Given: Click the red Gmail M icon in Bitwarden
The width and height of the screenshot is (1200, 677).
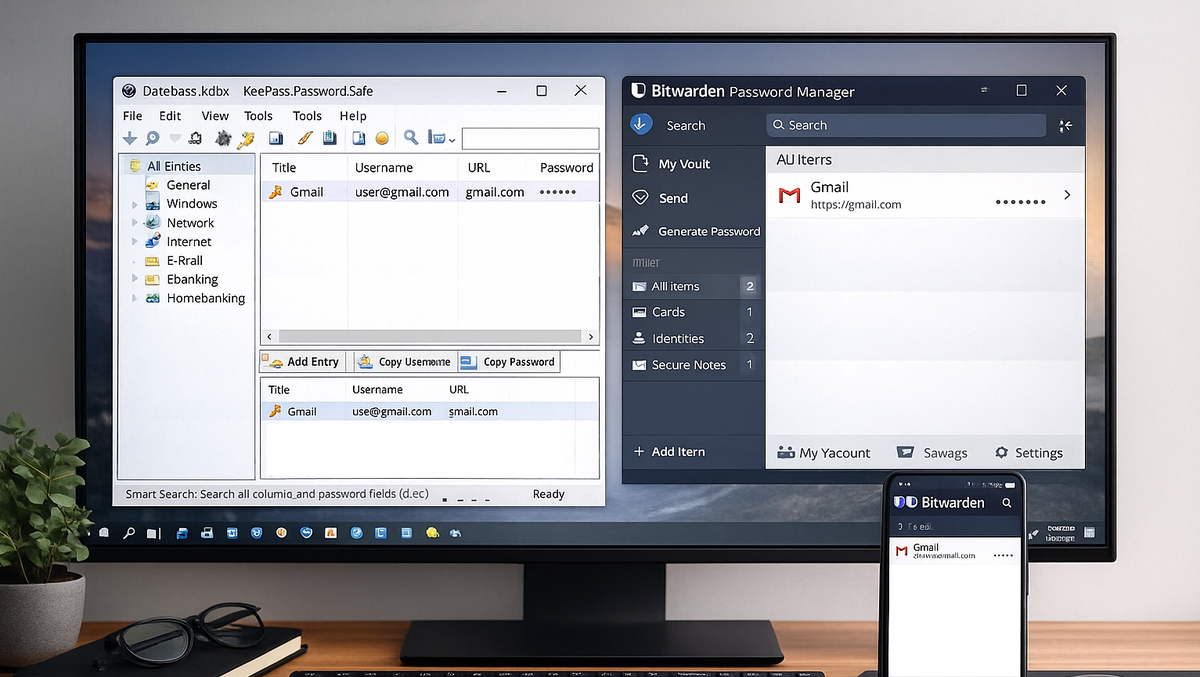Looking at the screenshot, I should click(x=789, y=196).
